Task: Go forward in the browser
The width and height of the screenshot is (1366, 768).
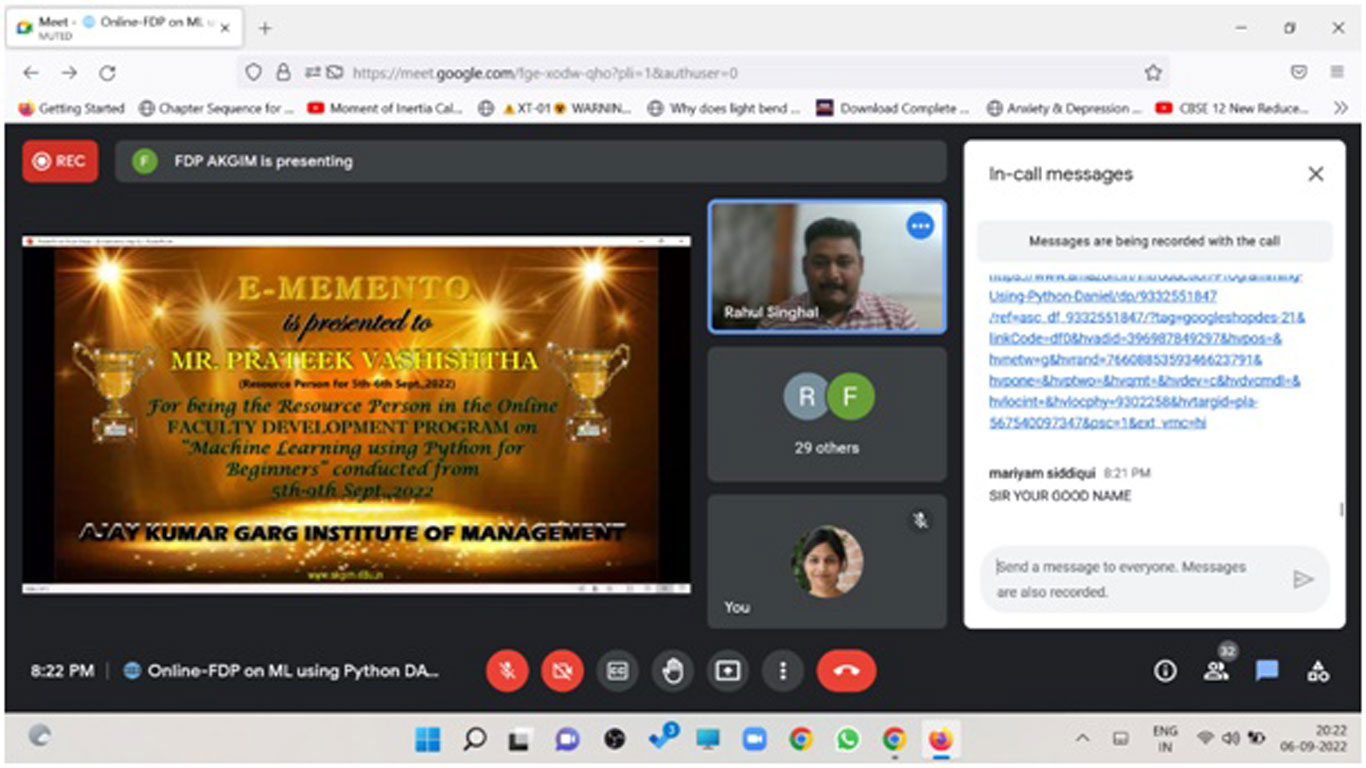Action: (x=69, y=72)
